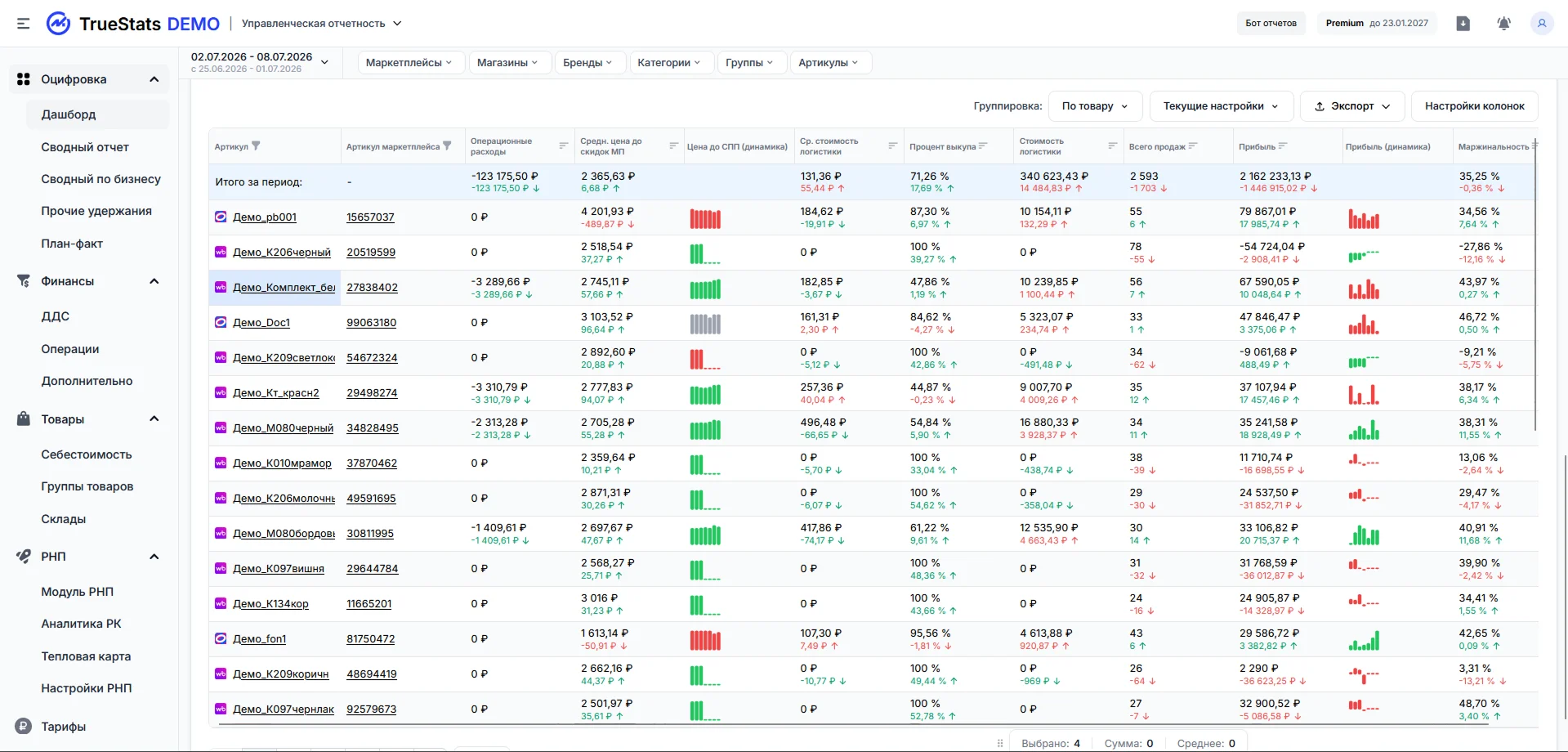This screenshot has height=752, width=1568.
Task: Open the По товару grouping dropdown
Action: (1095, 106)
